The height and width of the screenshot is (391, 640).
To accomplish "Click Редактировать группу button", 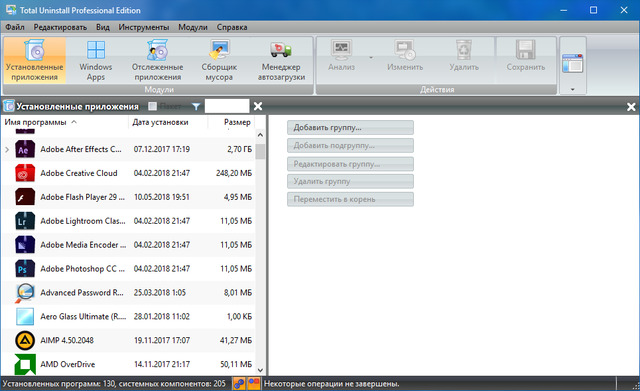I will [350, 164].
